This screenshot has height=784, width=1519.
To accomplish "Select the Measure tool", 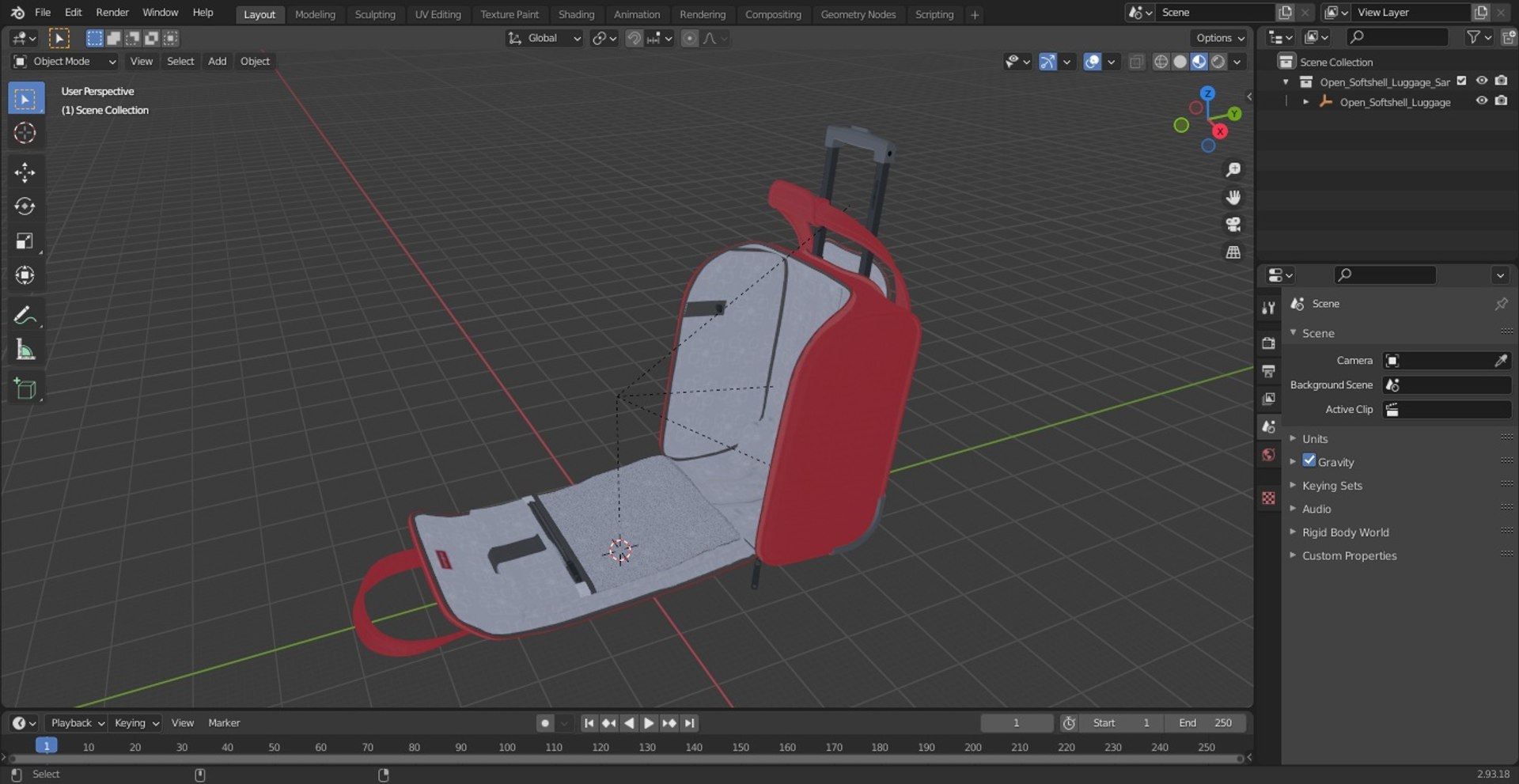I will (25, 350).
